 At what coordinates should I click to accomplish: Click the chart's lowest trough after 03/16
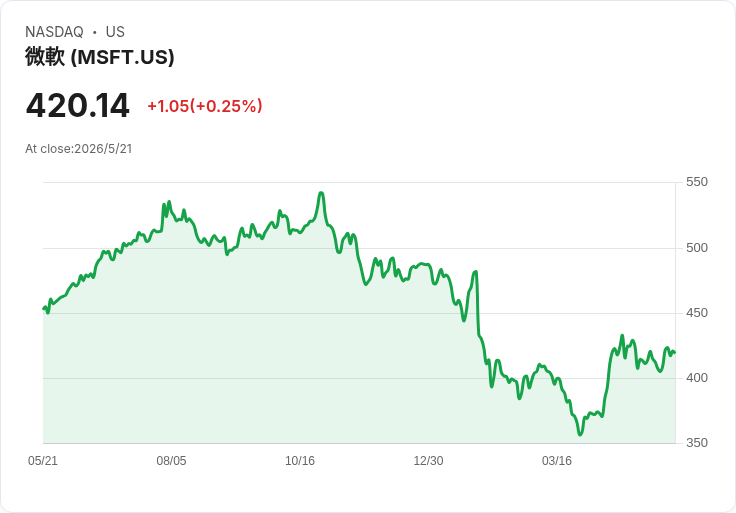pos(580,434)
